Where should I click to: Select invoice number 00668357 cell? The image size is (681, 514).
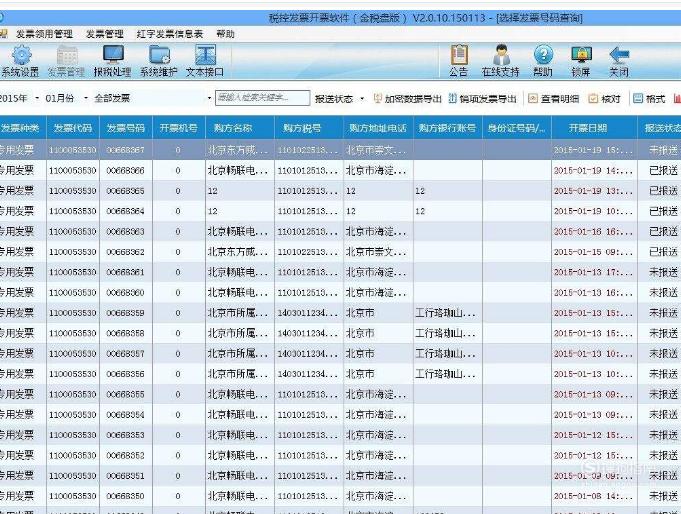tap(126, 354)
